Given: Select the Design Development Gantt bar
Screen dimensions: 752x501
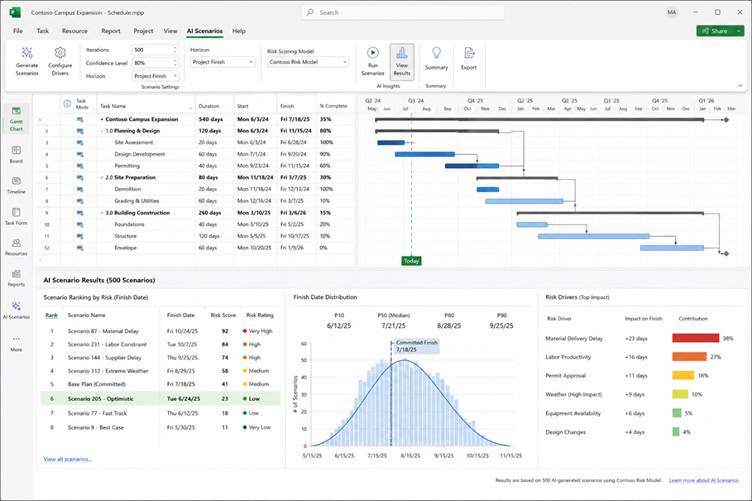Looking at the screenshot, I should [x=424, y=154].
